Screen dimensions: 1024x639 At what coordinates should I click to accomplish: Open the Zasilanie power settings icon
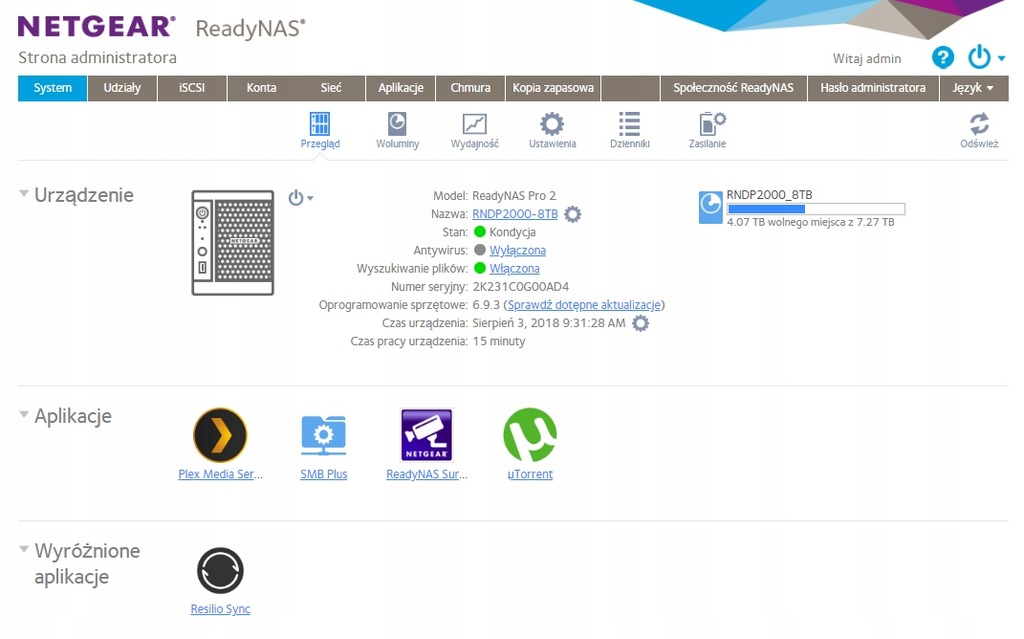(711, 123)
